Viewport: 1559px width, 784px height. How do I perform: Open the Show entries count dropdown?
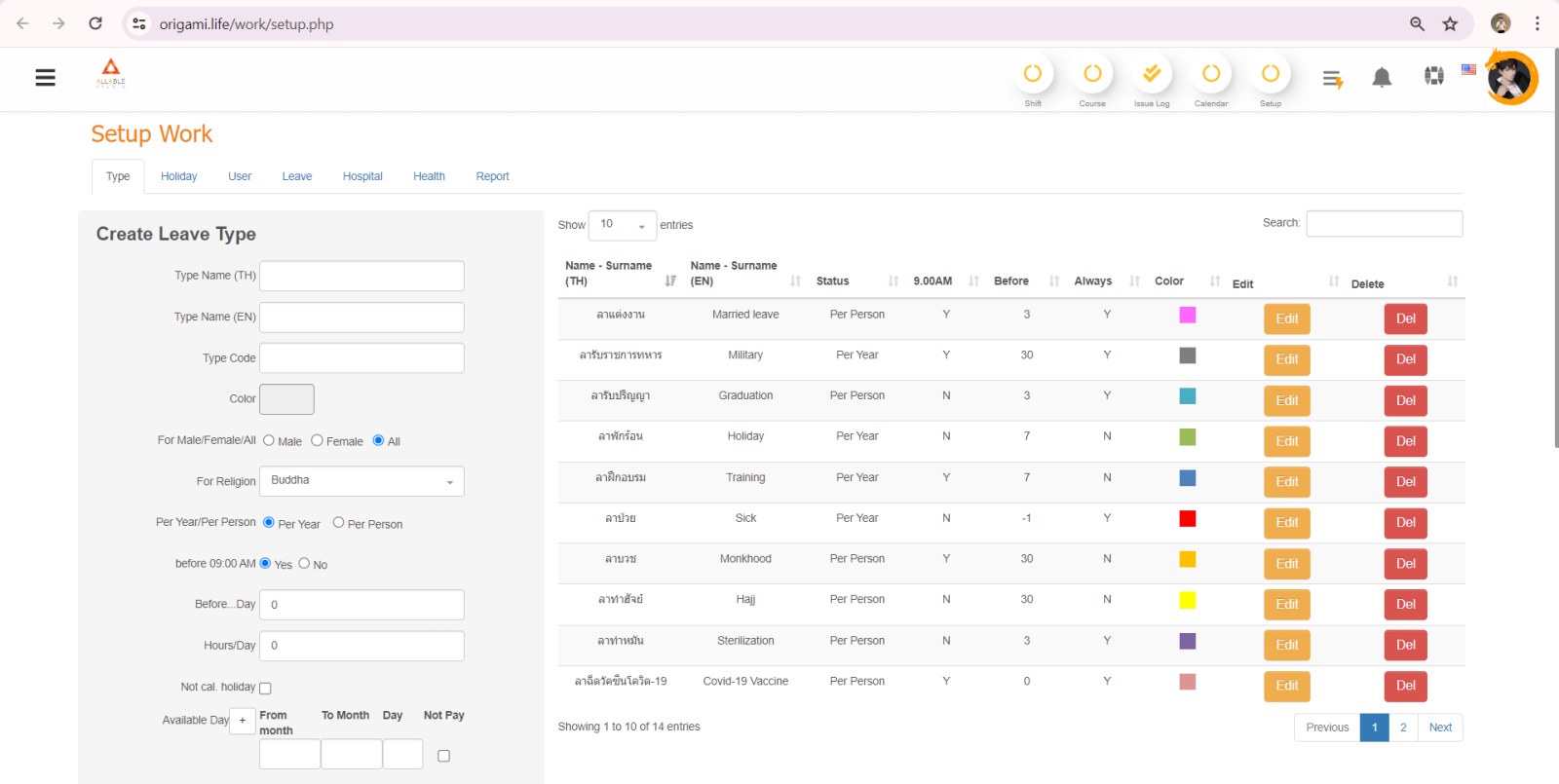pos(623,225)
